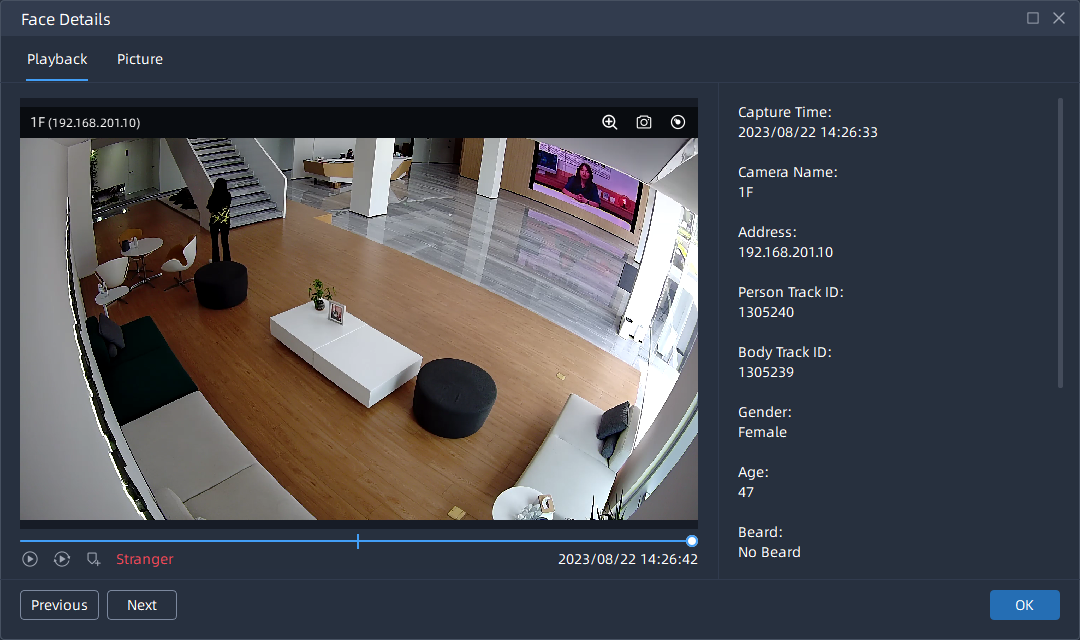The image size is (1080, 640).
Task: Click the circular pointer icon above the video
Action: tap(678, 122)
